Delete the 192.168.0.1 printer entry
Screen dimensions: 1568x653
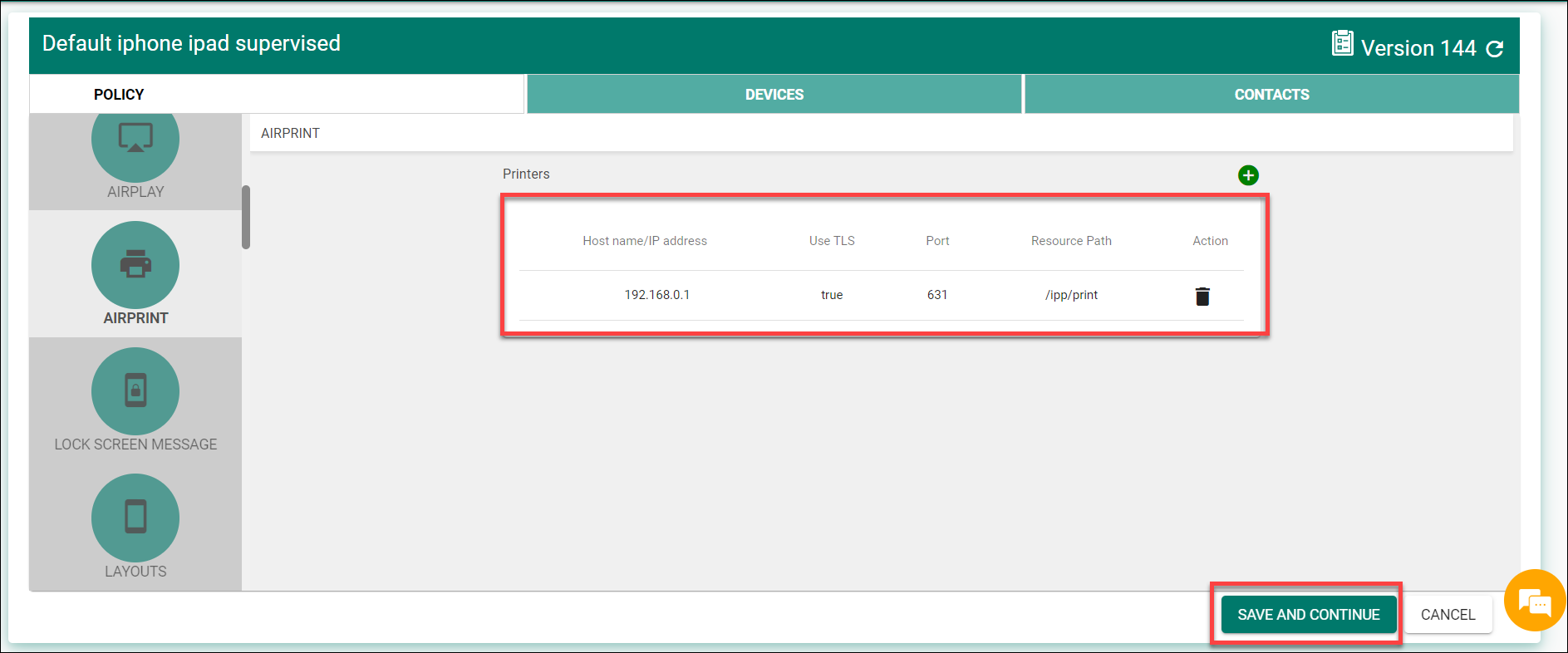click(x=1202, y=296)
